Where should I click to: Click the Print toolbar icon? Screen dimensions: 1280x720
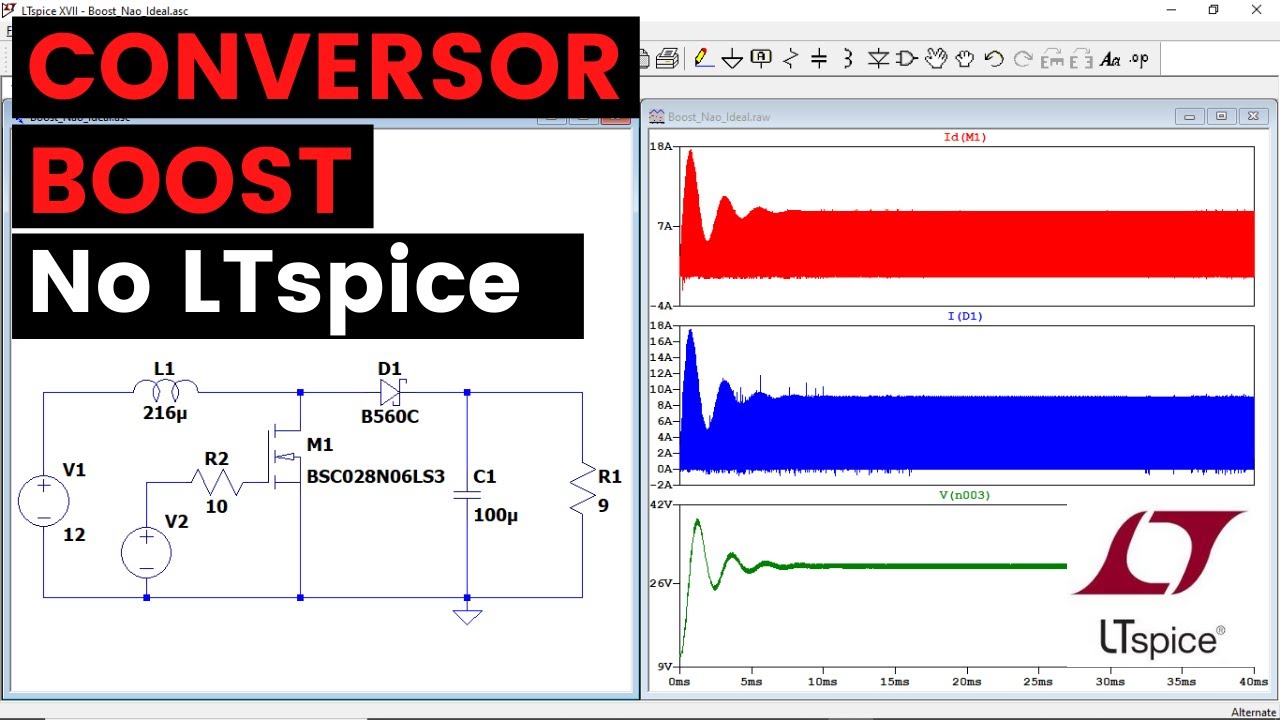tap(668, 59)
